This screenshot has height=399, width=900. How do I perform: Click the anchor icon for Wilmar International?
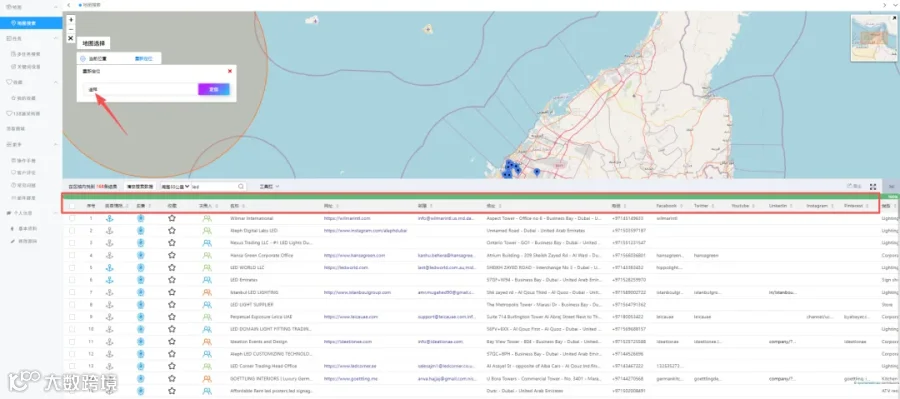pyautogui.click(x=110, y=218)
